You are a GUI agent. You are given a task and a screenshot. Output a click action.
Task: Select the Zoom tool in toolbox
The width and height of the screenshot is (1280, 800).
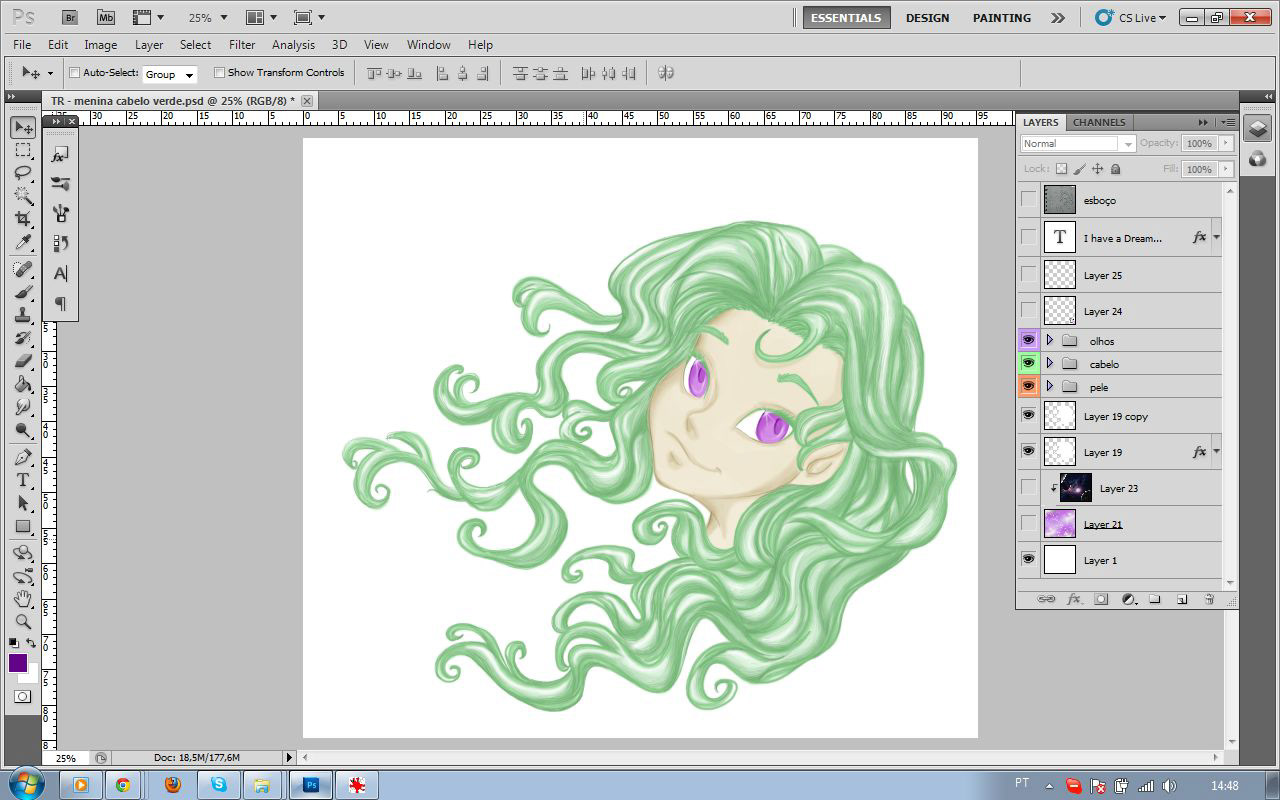coord(23,621)
